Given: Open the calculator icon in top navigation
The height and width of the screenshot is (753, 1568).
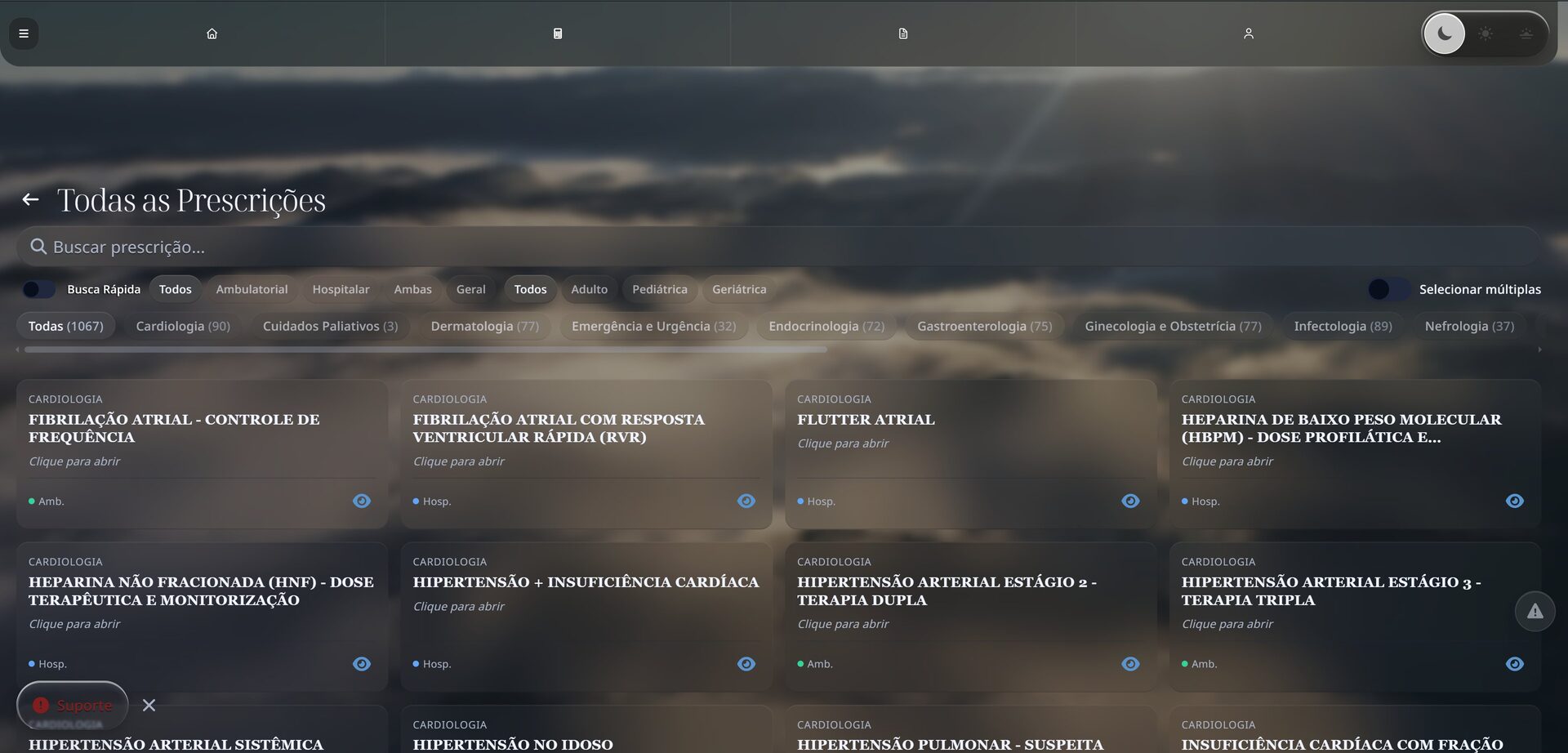Looking at the screenshot, I should [x=557, y=33].
